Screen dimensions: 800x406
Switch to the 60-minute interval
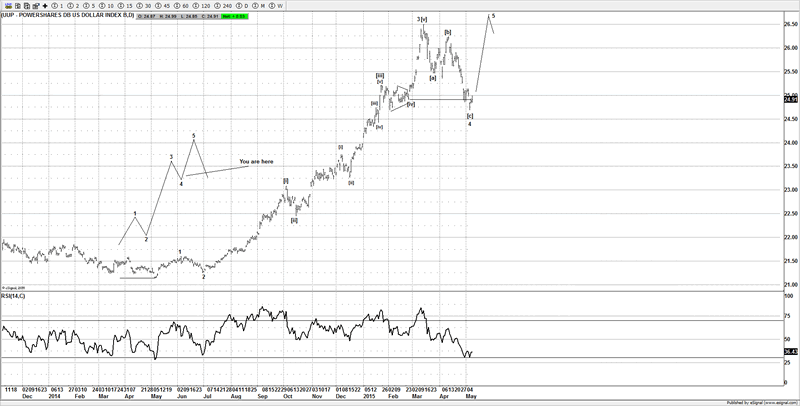(181, 6)
